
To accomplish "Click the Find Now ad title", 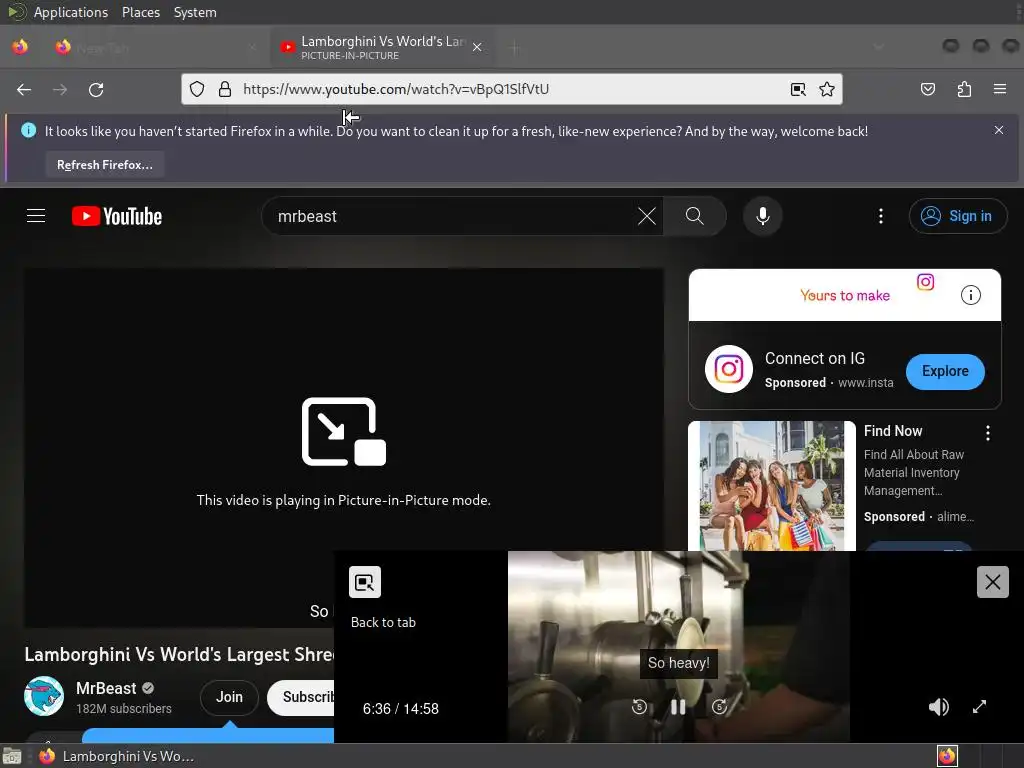I will click(893, 431).
